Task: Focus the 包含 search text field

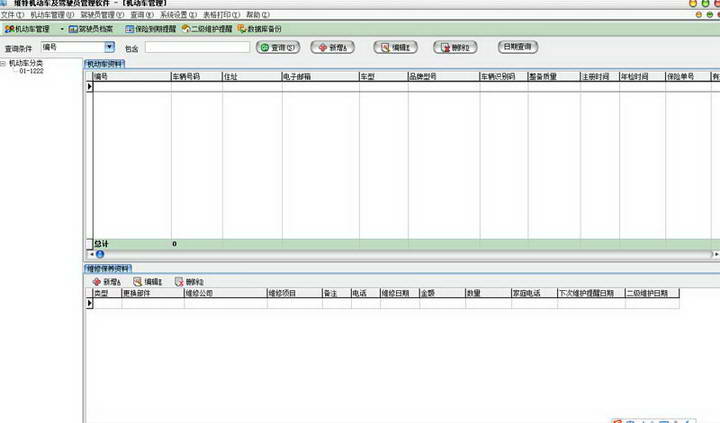Action: tap(197, 47)
